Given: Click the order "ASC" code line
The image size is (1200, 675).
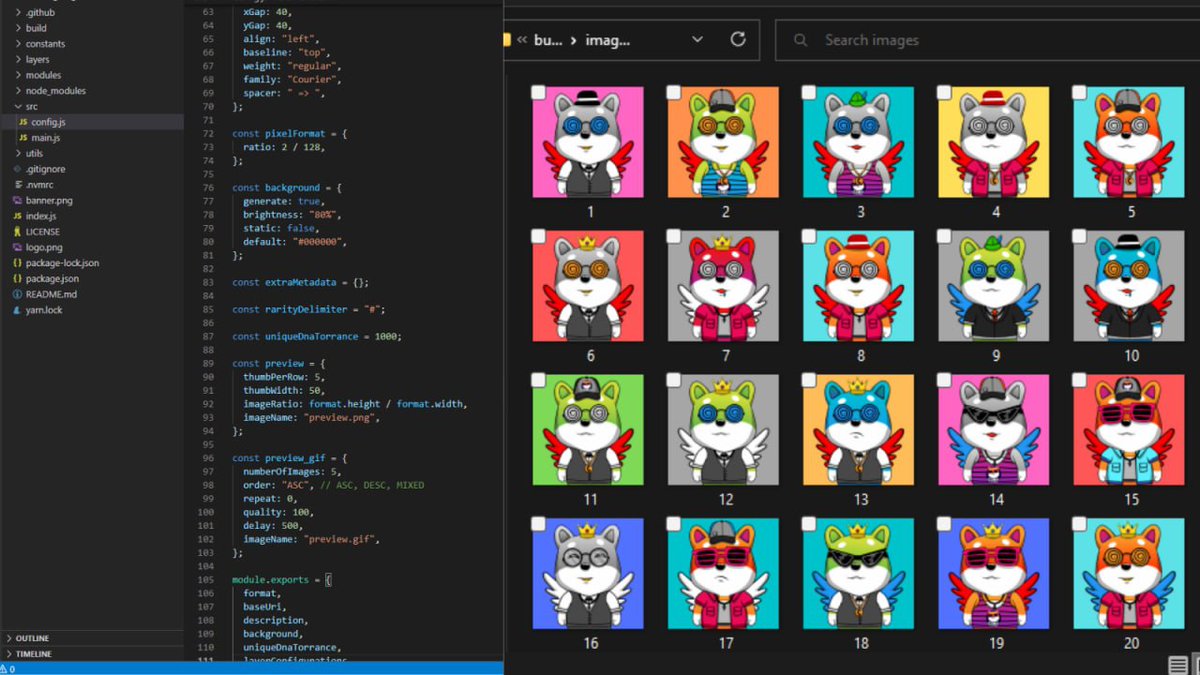Looking at the screenshot, I should coord(334,485).
